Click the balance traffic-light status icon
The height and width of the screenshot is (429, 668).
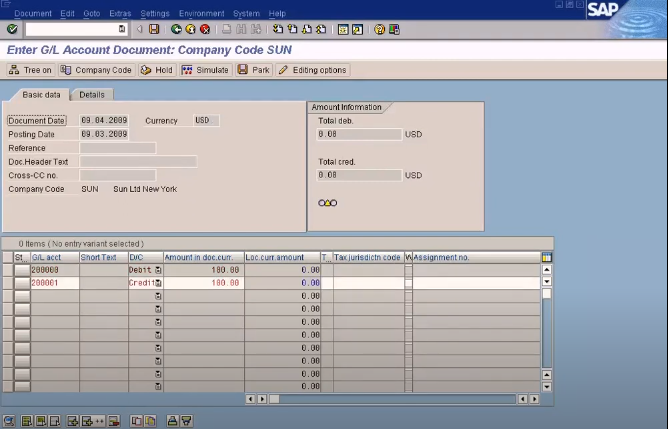point(327,203)
